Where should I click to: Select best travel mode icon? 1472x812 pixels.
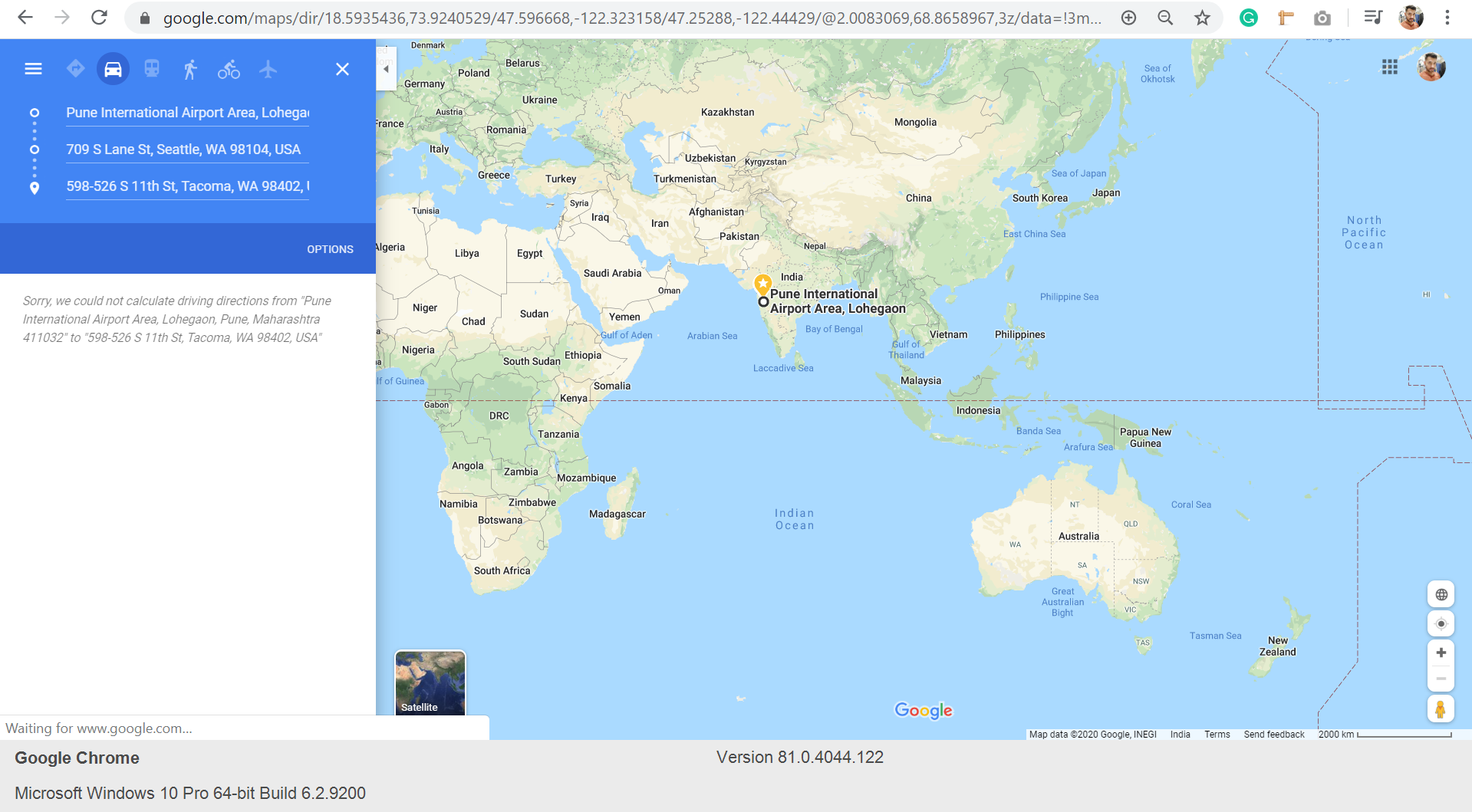tap(75, 69)
